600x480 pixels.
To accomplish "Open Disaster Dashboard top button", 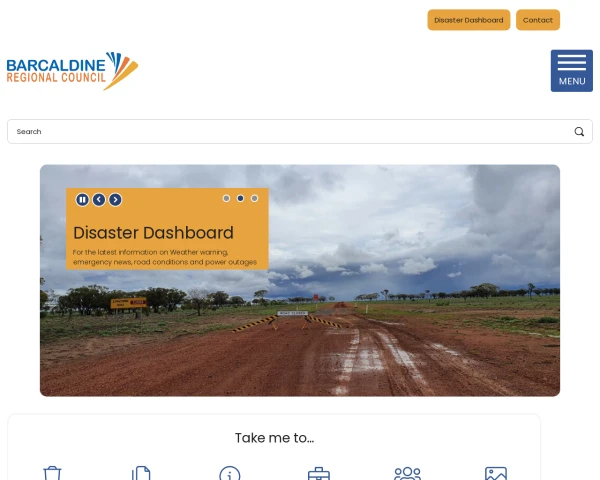I will [469, 20].
